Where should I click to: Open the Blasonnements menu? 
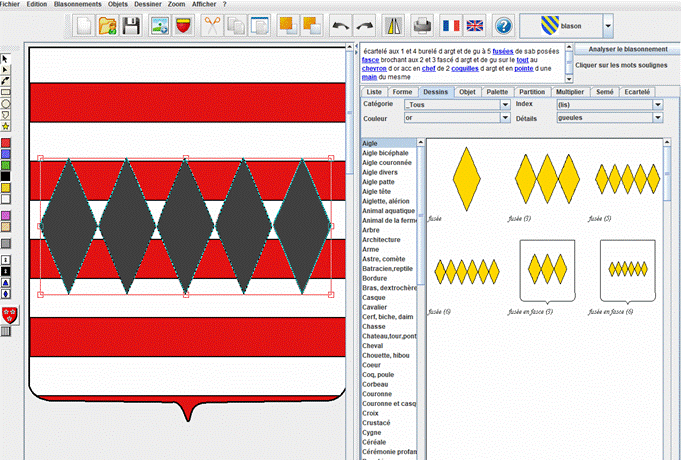tap(77, 4)
